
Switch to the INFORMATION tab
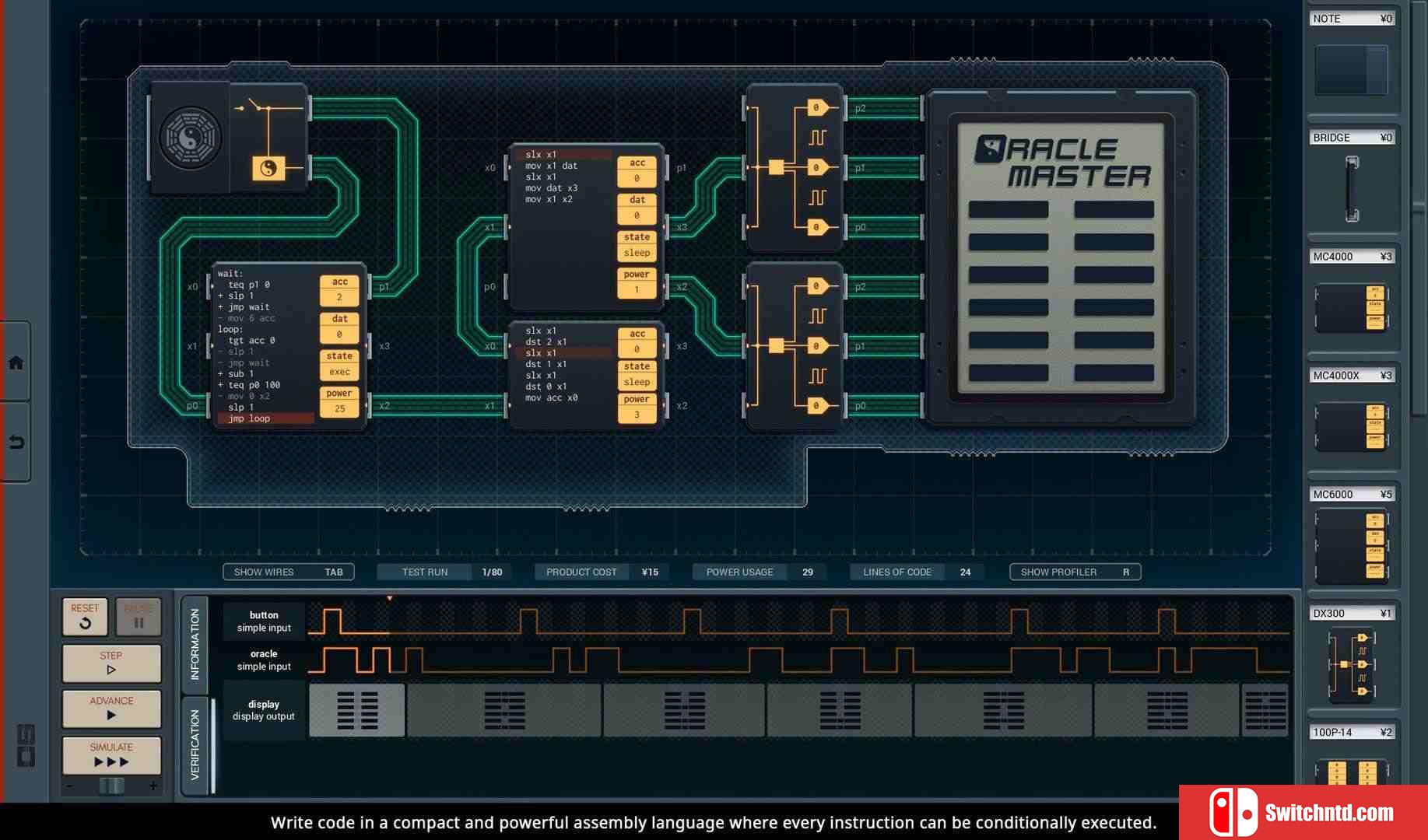tap(195, 645)
